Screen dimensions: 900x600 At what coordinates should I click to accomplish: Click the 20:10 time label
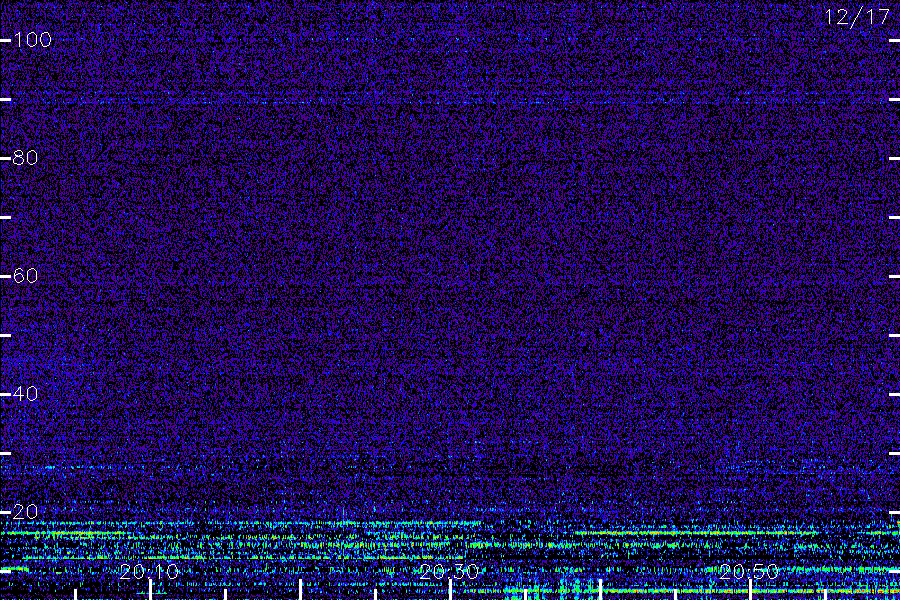149,571
